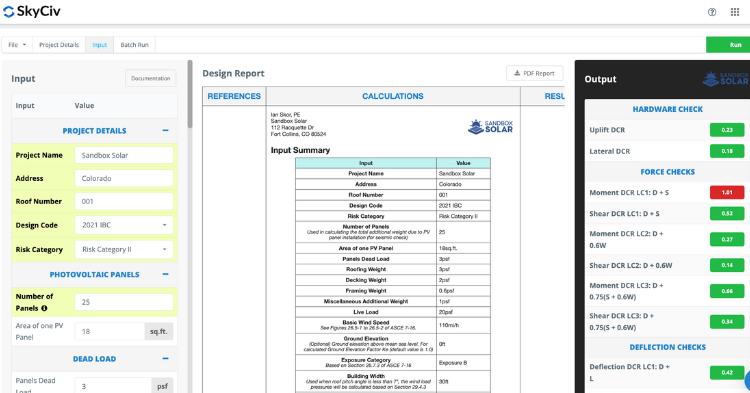
Task: Collapse the Project Details section
Action: coord(165,131)
